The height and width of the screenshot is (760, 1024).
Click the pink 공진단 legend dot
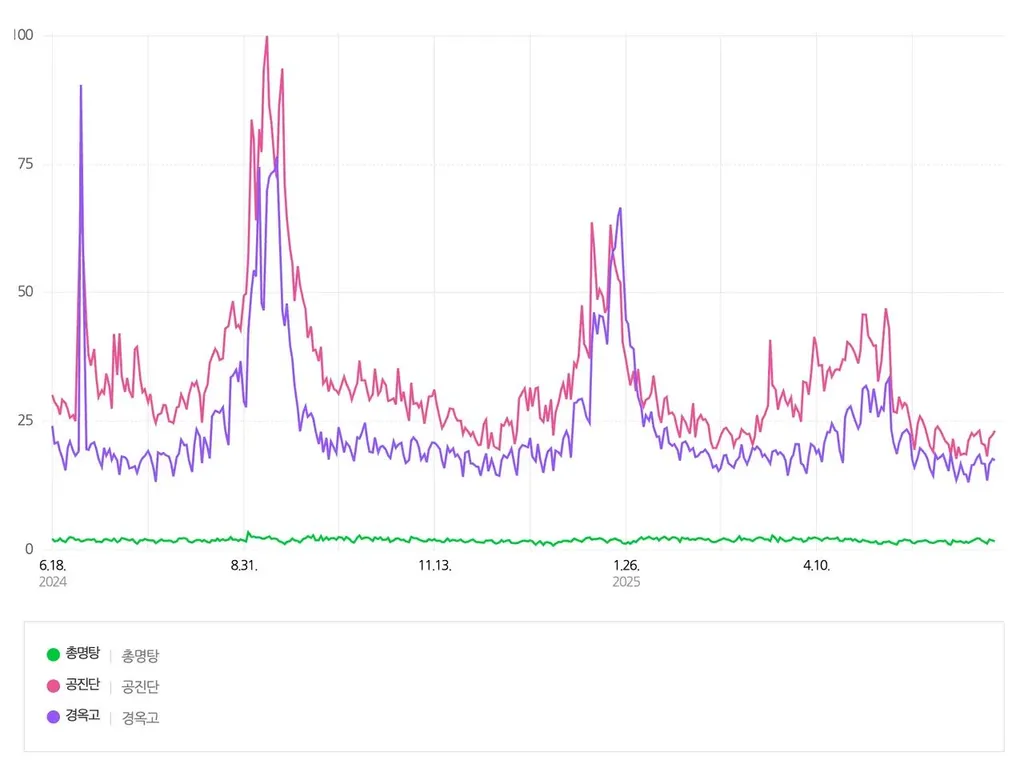coord(54,686)
